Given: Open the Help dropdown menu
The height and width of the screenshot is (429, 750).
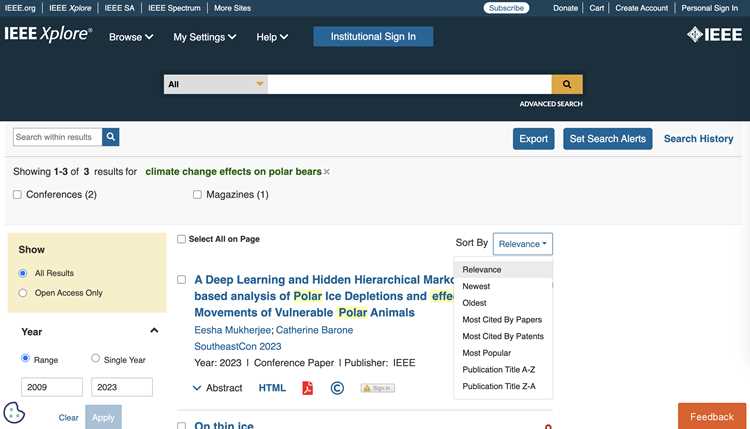Looking at the screenshot, I should pyautogui.click(x=272, y=37).
